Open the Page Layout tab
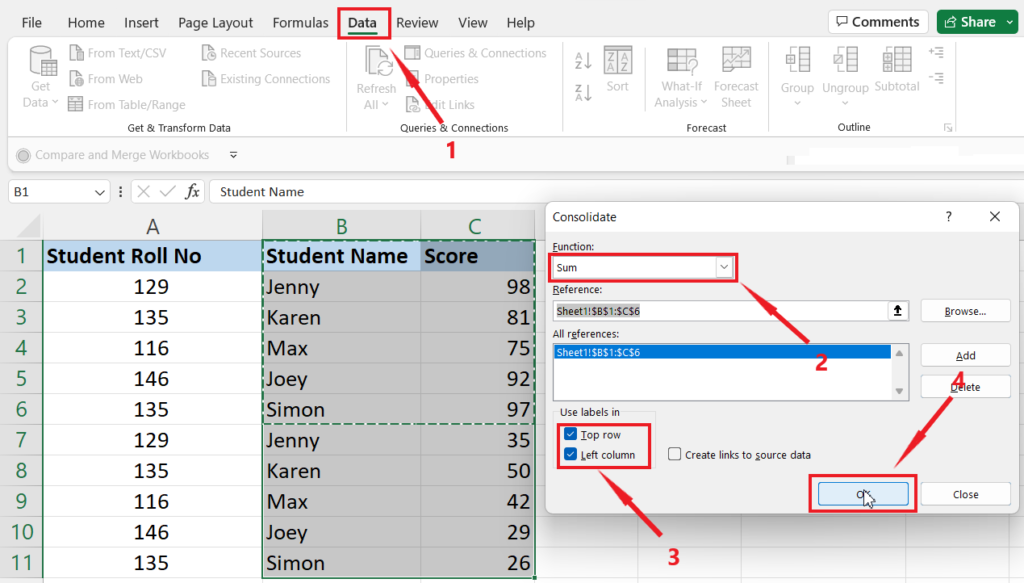1024x583 pixels. click(215, 23)
